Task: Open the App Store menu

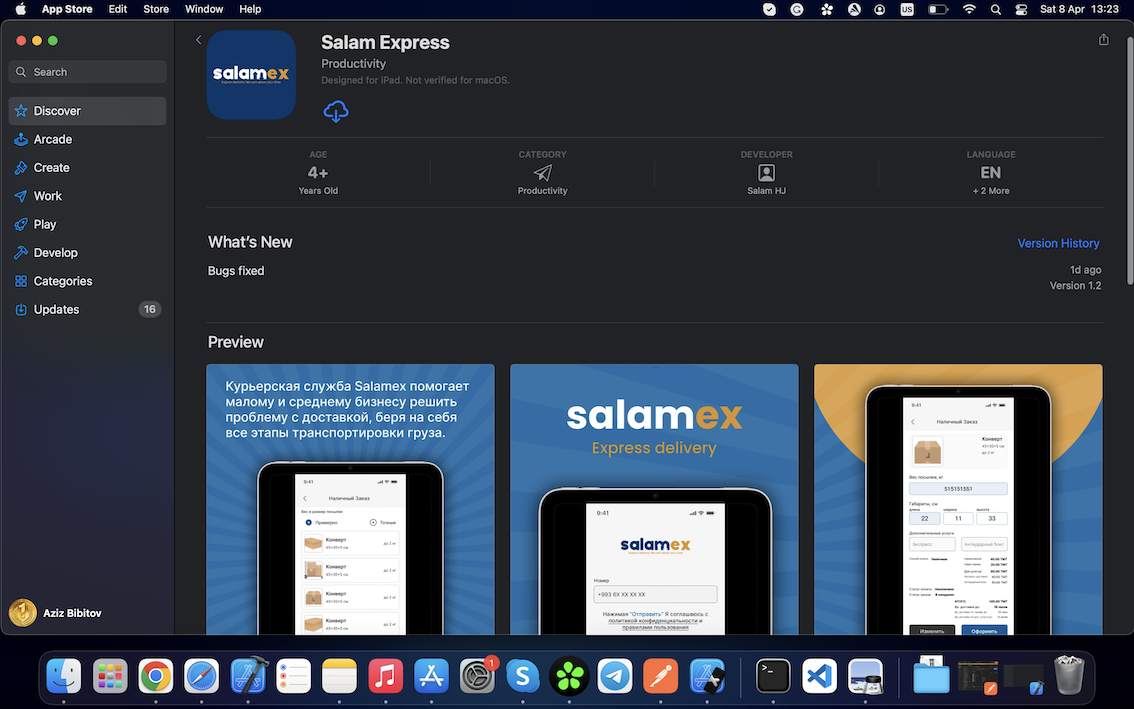Action: tap(67, 9)
